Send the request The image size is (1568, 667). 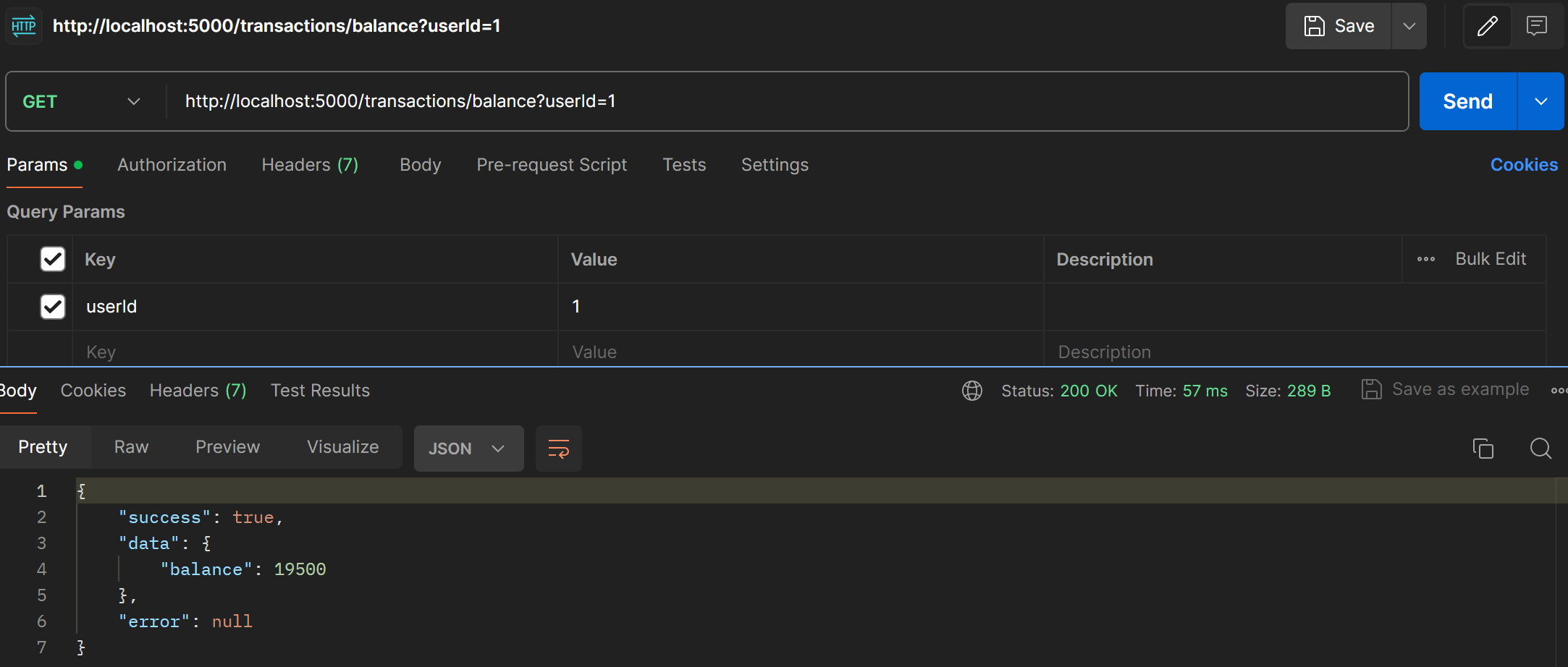pyautogui.click(x=1467, y=101)
